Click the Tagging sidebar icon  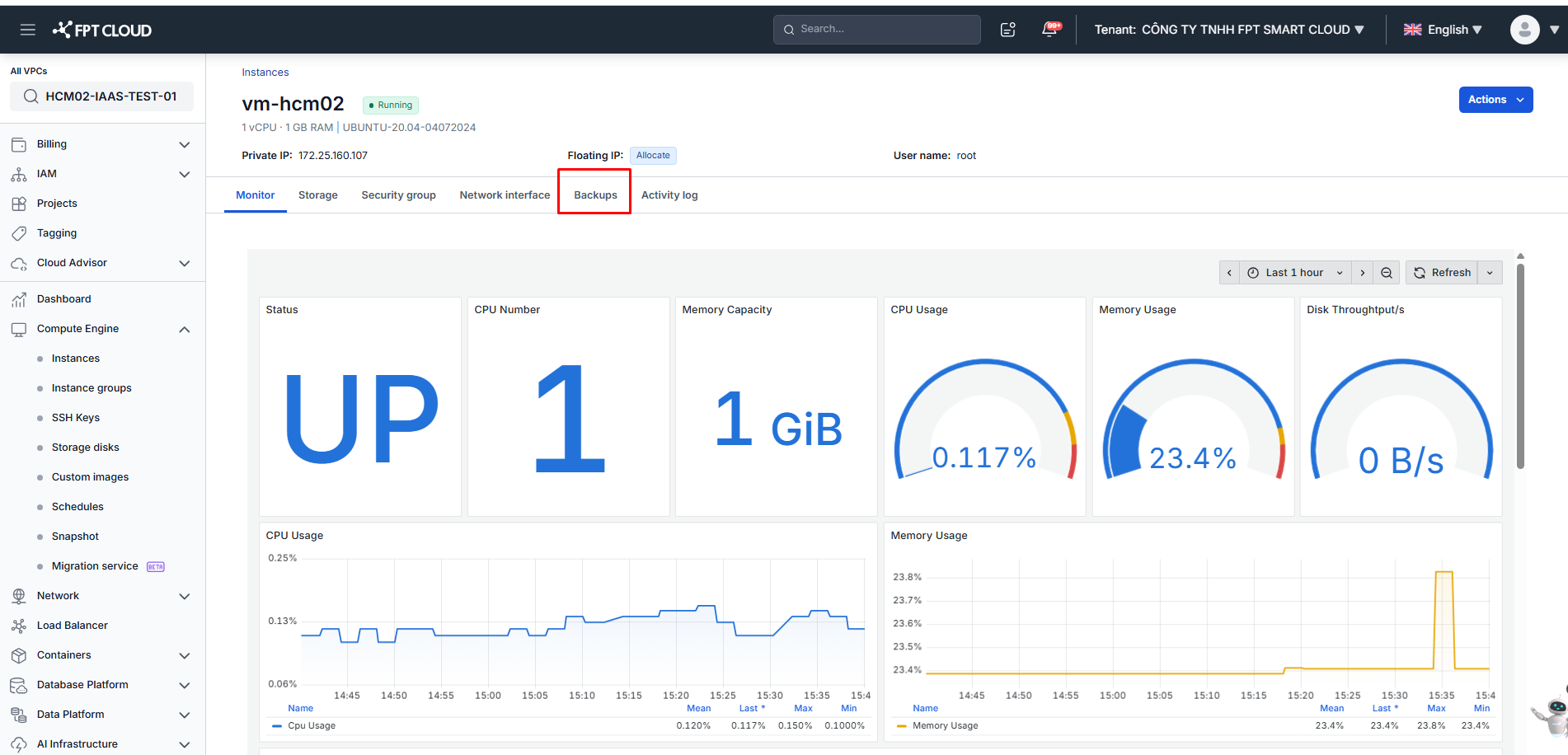[x=19, y=233]
